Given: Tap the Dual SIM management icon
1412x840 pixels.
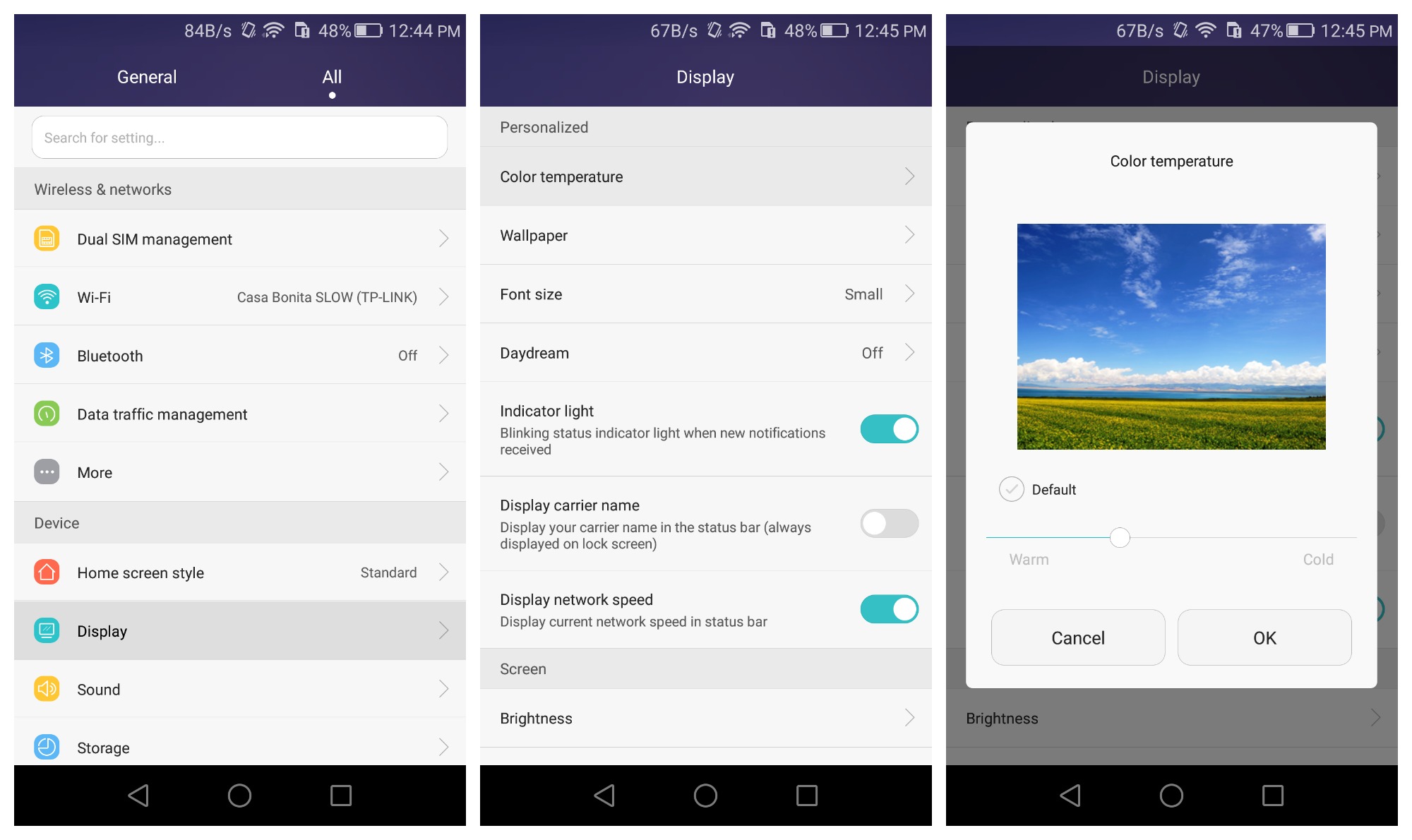Looking at the screenshot, I should (49, 239).
